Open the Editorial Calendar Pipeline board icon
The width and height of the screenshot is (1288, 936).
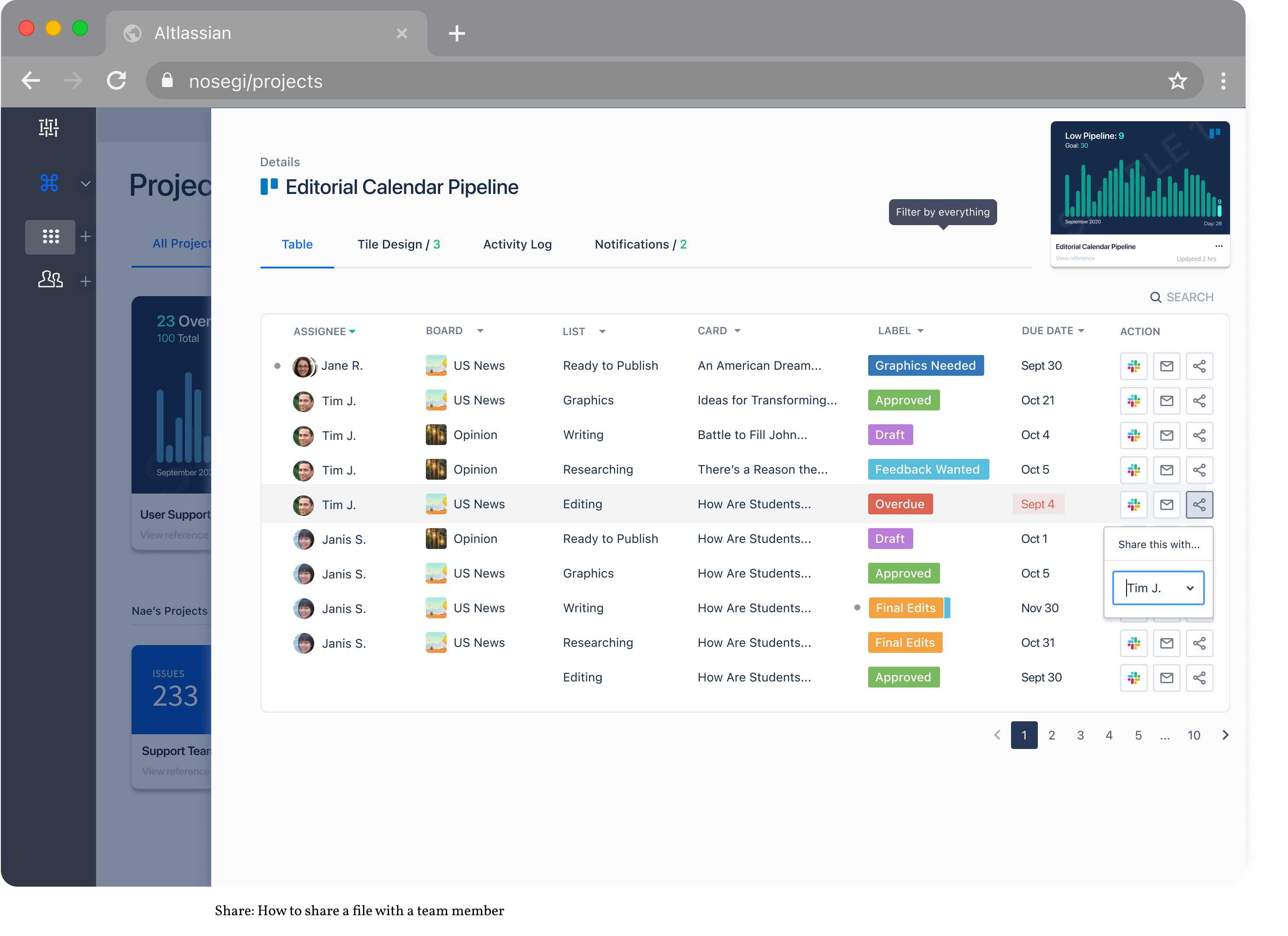coord(269,186)
